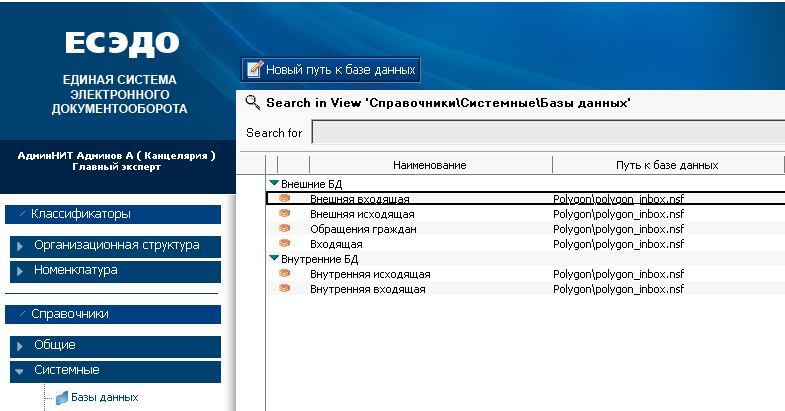
Task: Click the ЕСЭДО logo
Action: point(122,44)
